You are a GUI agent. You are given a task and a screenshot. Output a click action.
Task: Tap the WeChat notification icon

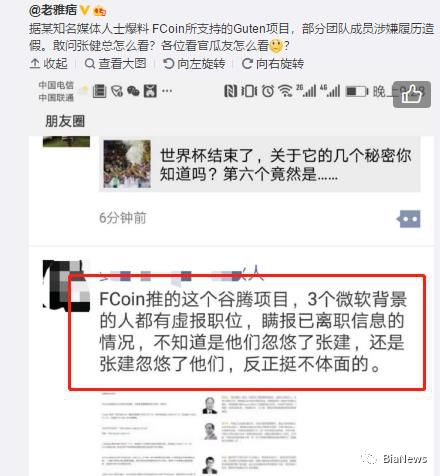pyautogui.click(x=133, y=91)
